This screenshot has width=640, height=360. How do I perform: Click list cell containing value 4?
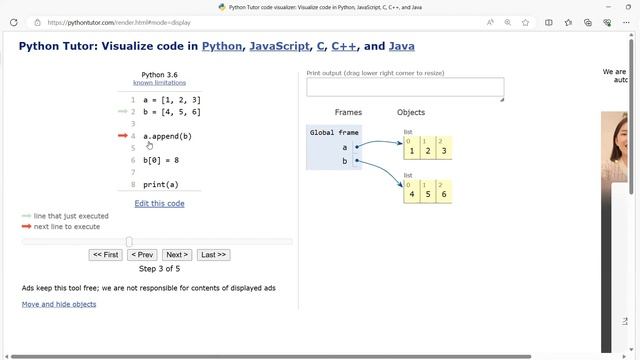point(411,191)
